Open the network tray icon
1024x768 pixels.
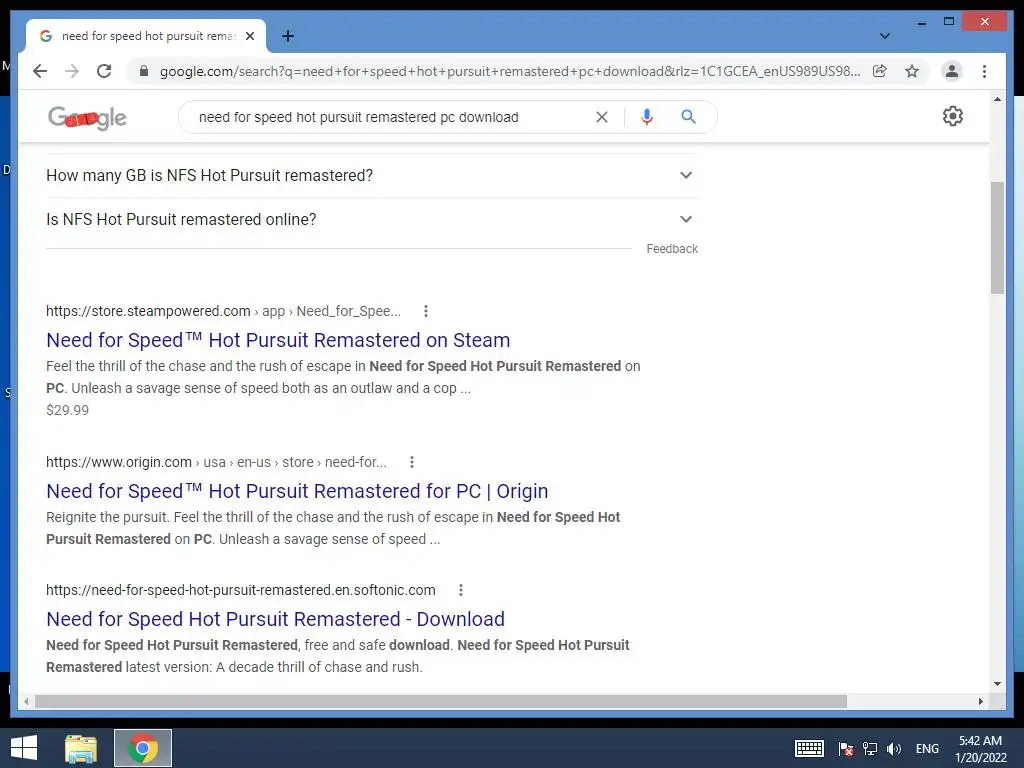coord(870,749)
